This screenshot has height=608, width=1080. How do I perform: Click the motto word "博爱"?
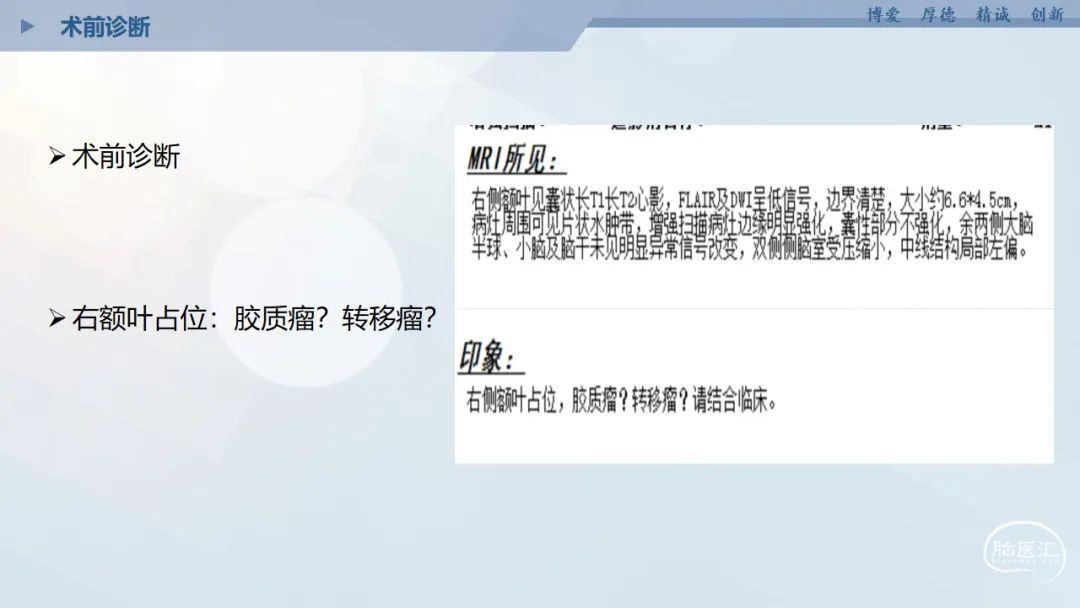click(x=883, y=14)
